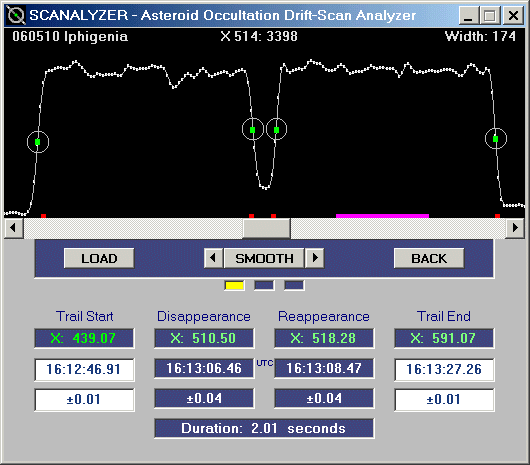Decrease smoothing with the left arrow
Viewport: 530px width, 465px height.
point(213,259)
